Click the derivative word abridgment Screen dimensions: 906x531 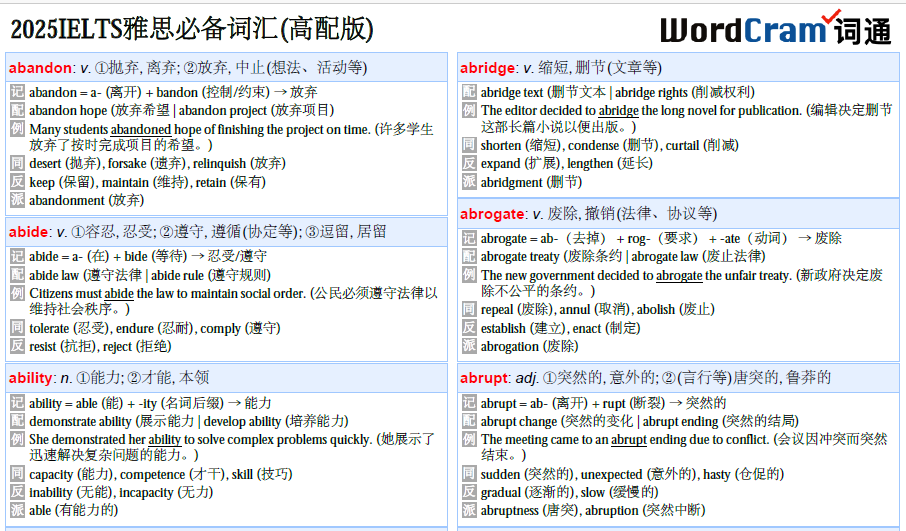[513, 182]
